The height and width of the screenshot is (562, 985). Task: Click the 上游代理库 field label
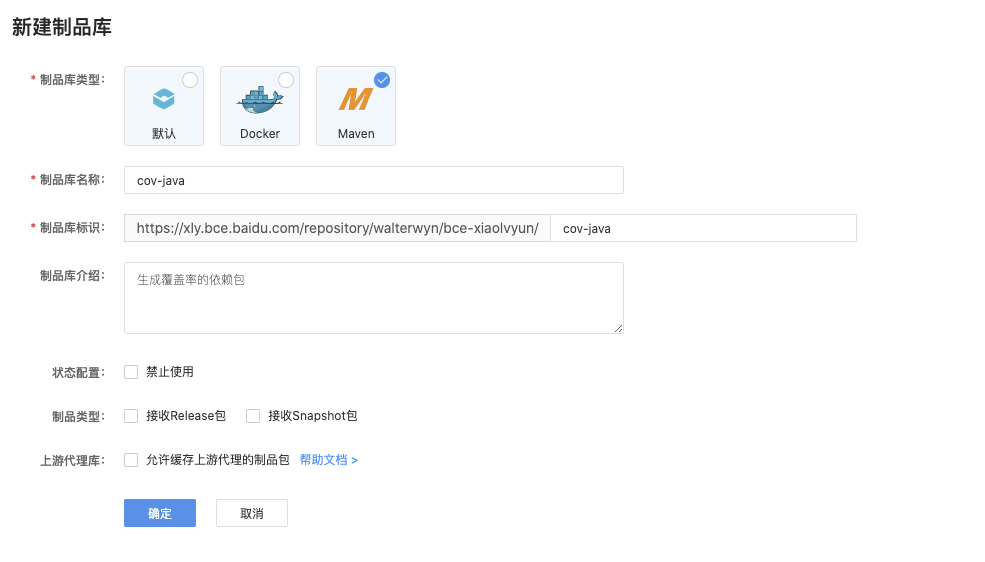(72, 460)
